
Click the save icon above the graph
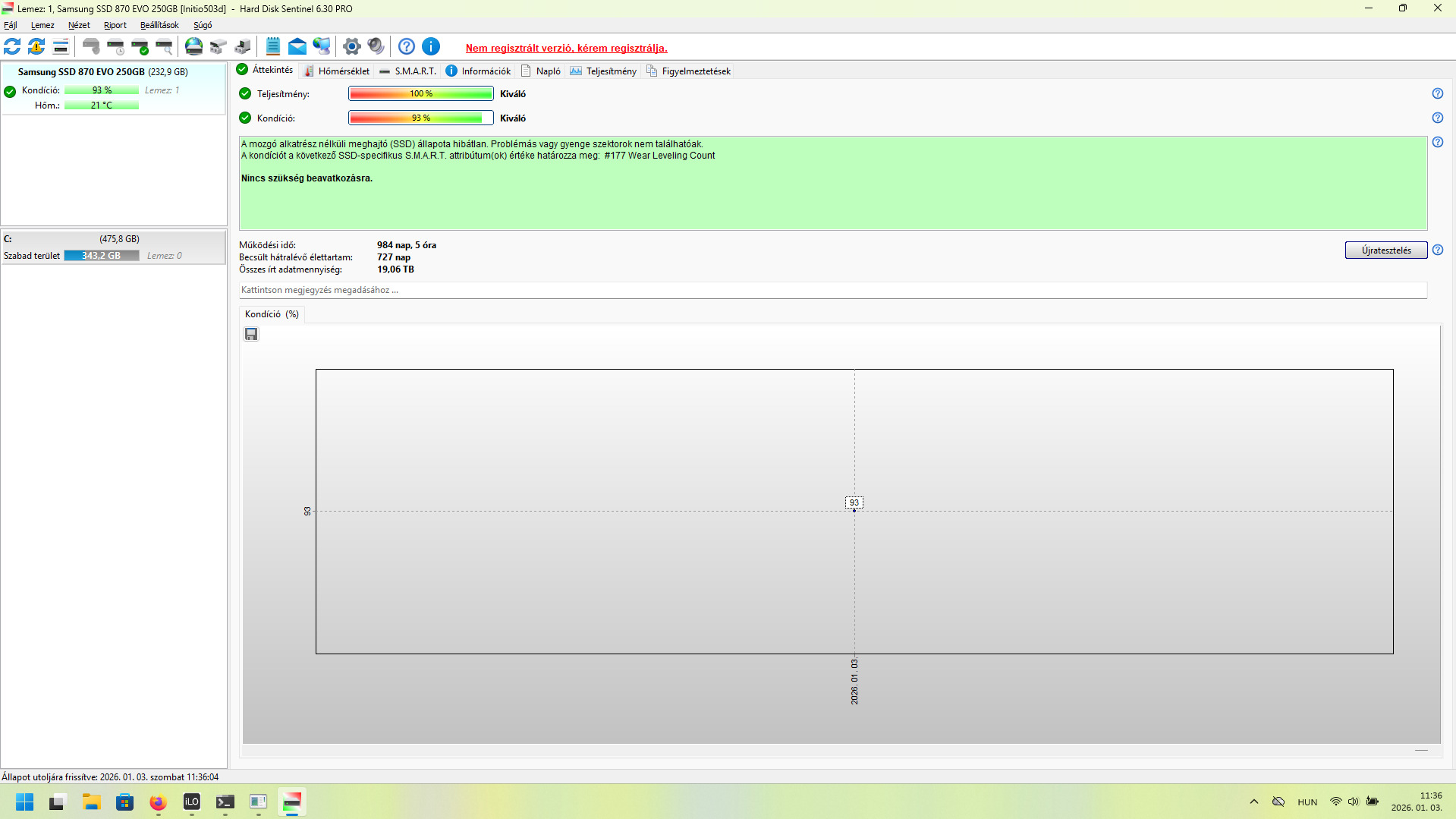point(251,334)
